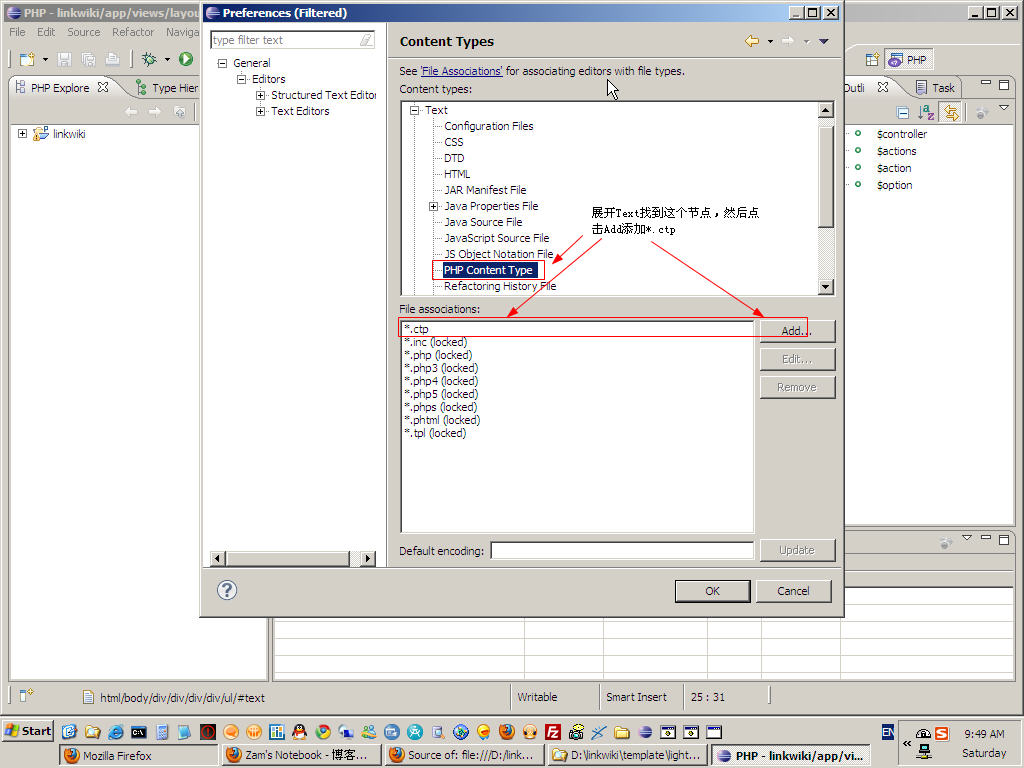Open the Preferences view menu triangle
This screenshot has height=768, width=1024.
(824, 41)
